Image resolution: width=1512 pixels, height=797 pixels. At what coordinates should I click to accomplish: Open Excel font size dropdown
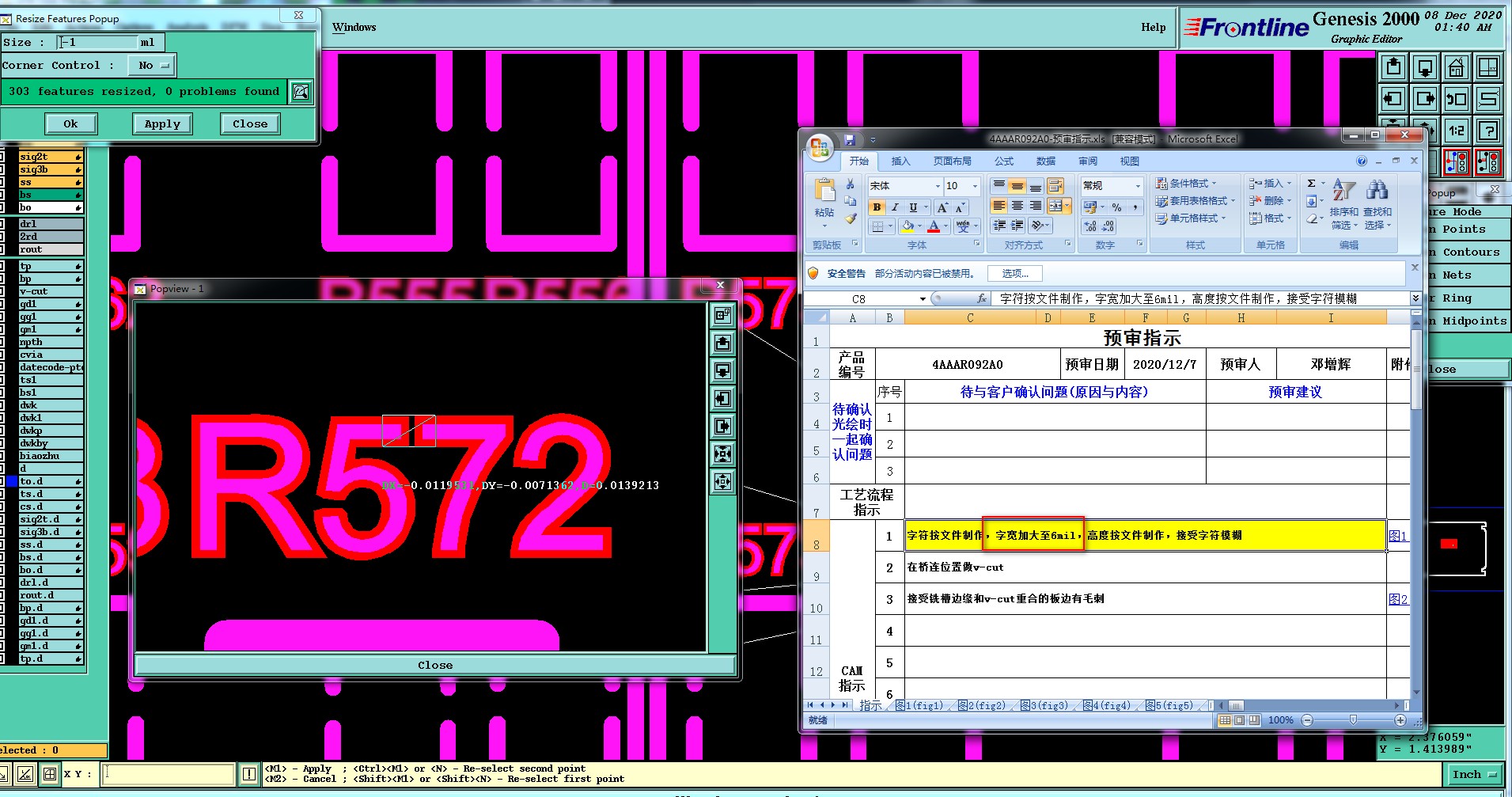975,186
